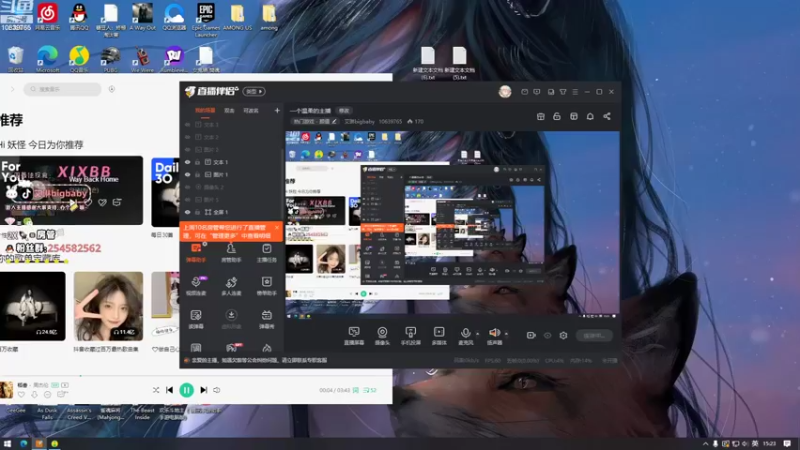Open the Recycle Bin on desktop
800x450 pixels.
(16, 58)
